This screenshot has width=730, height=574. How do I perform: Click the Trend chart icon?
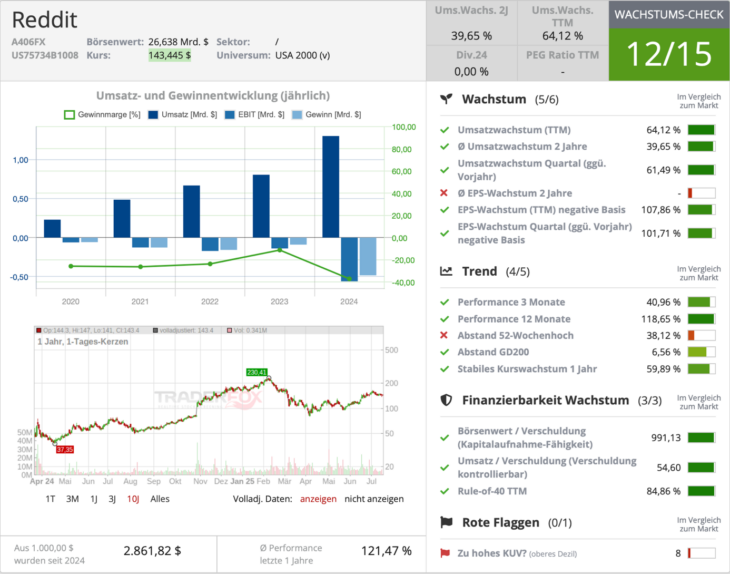pos(446,271)
